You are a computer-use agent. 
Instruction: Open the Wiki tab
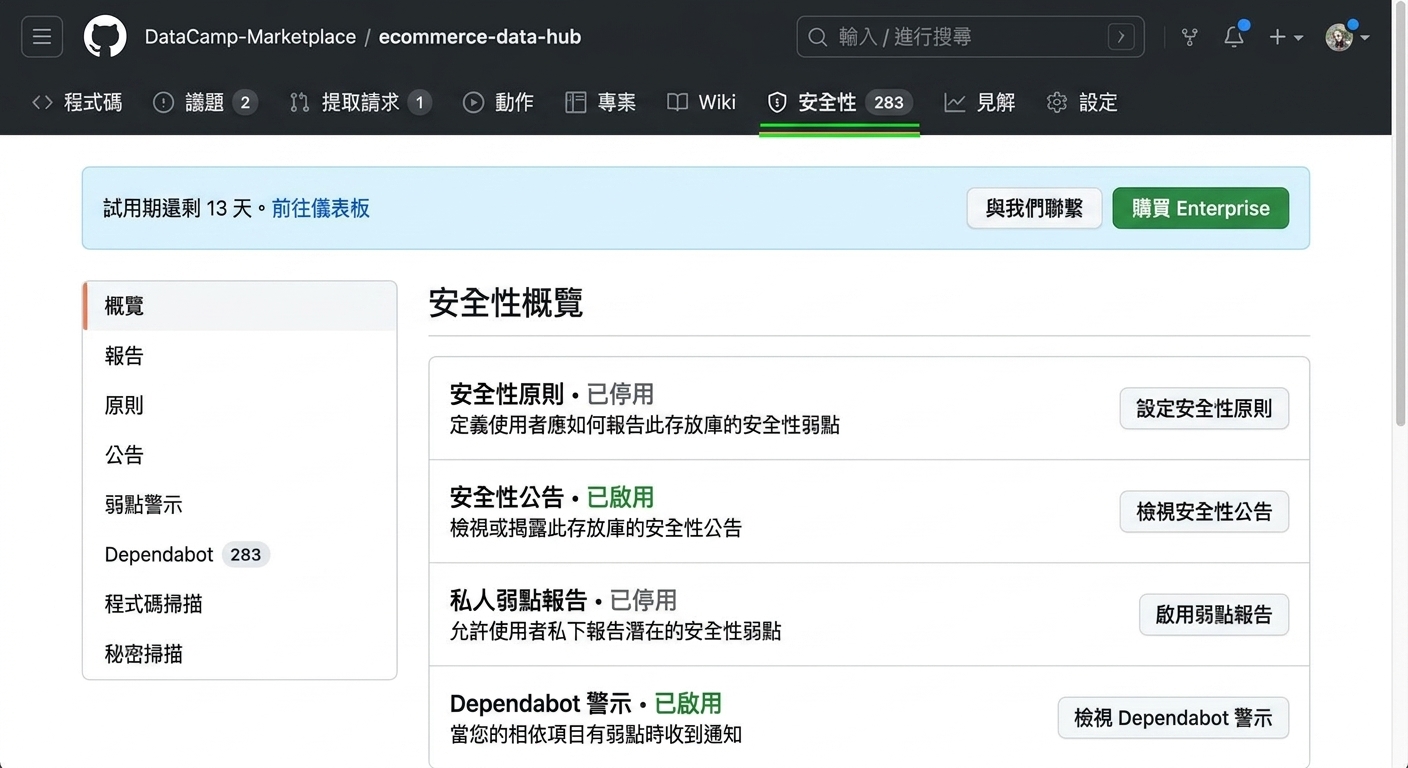(x=702, y=102)
